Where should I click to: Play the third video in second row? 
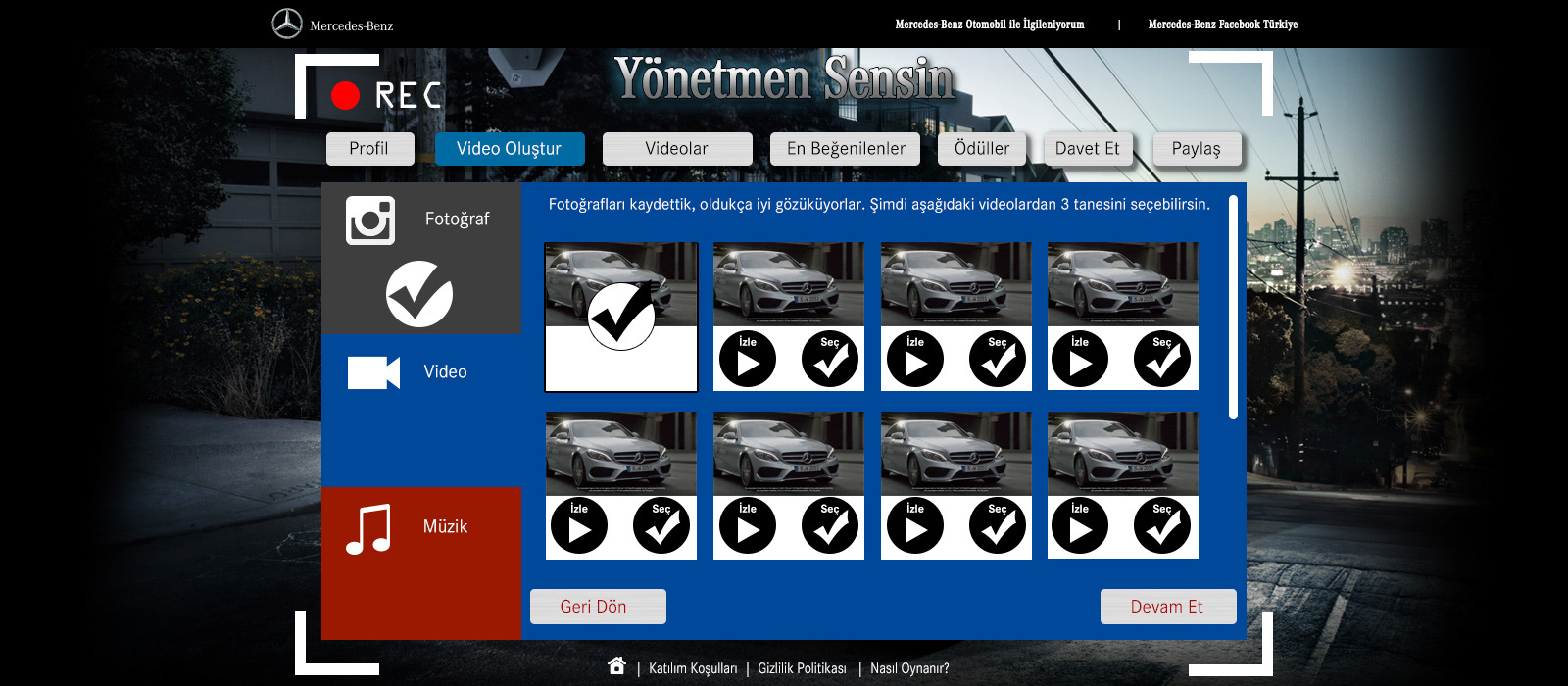pyautogui.click(x=915, y=525)
